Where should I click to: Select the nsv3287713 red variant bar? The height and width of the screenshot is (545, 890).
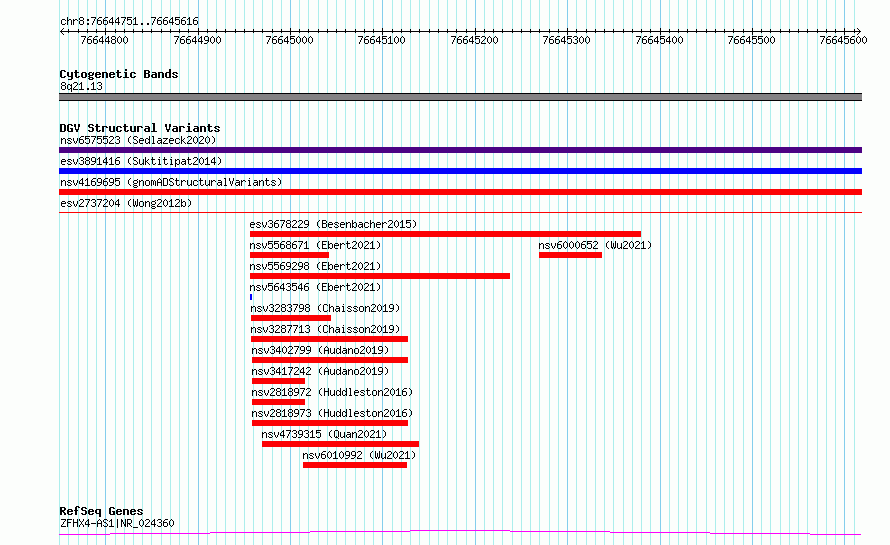tap(329, 339)
